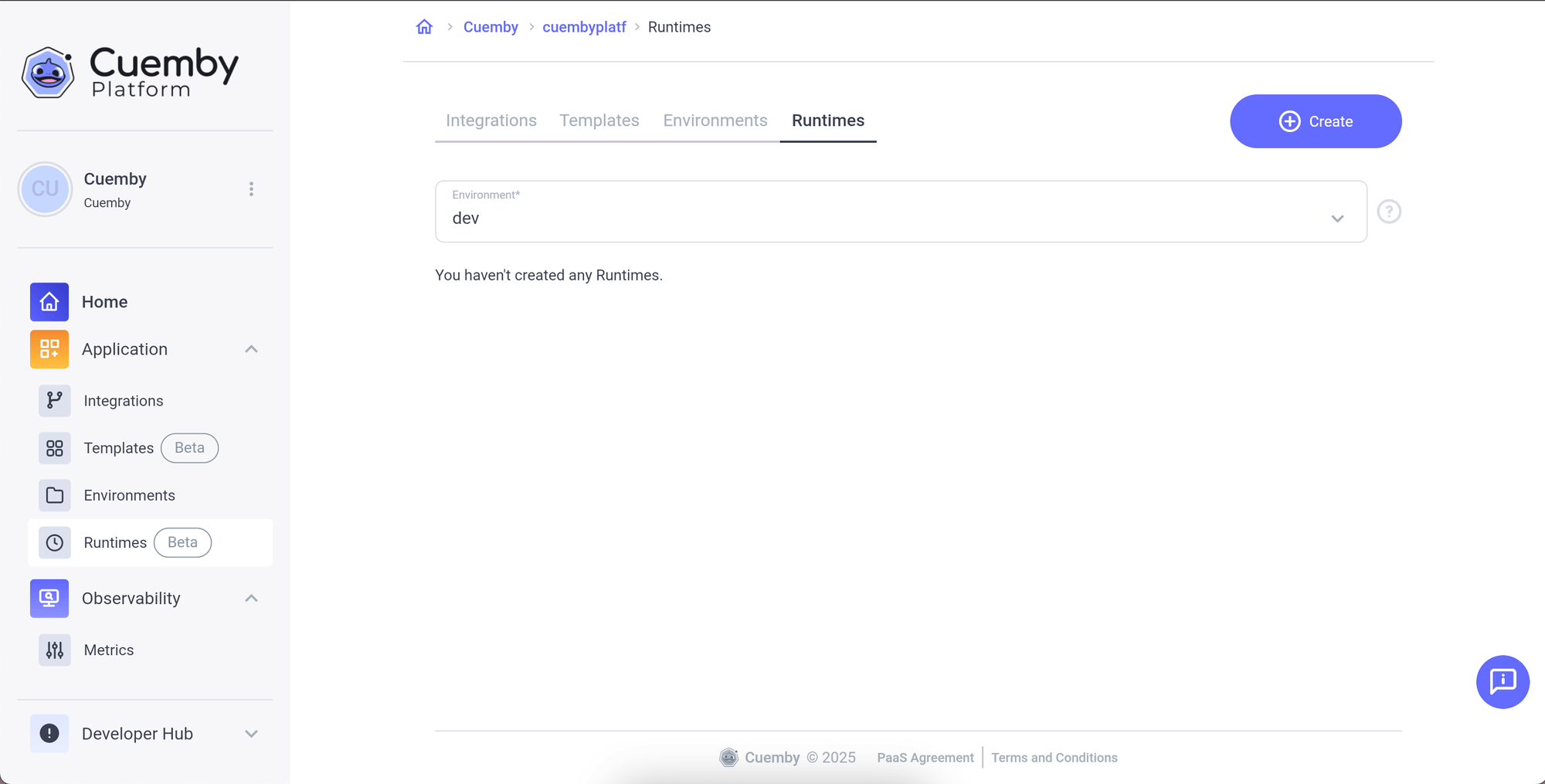Open the chat support bubble

click(x=1503, y=682)
